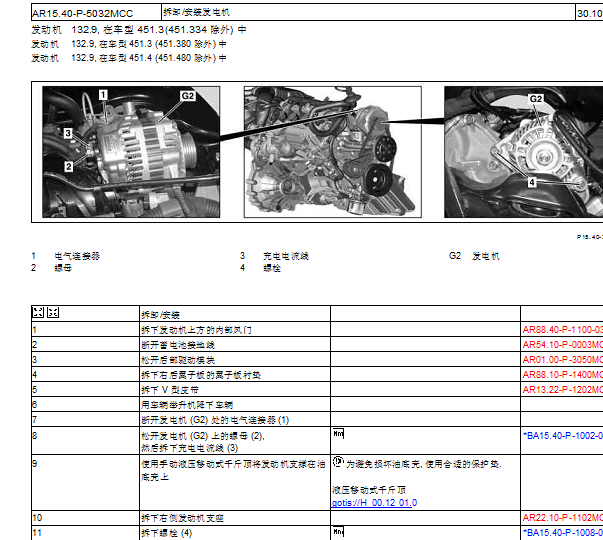This screenshot has height=540, width=603.
Task: Click step 10 text "拆下右侧发动机支座"
Action: pos(182,518)
